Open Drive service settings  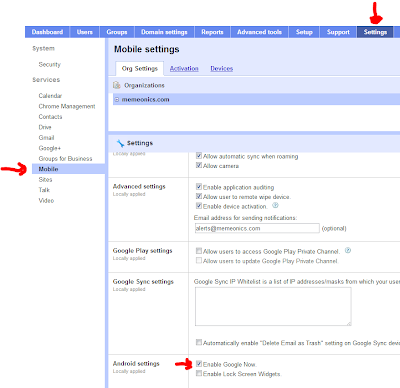pos(45,127)
